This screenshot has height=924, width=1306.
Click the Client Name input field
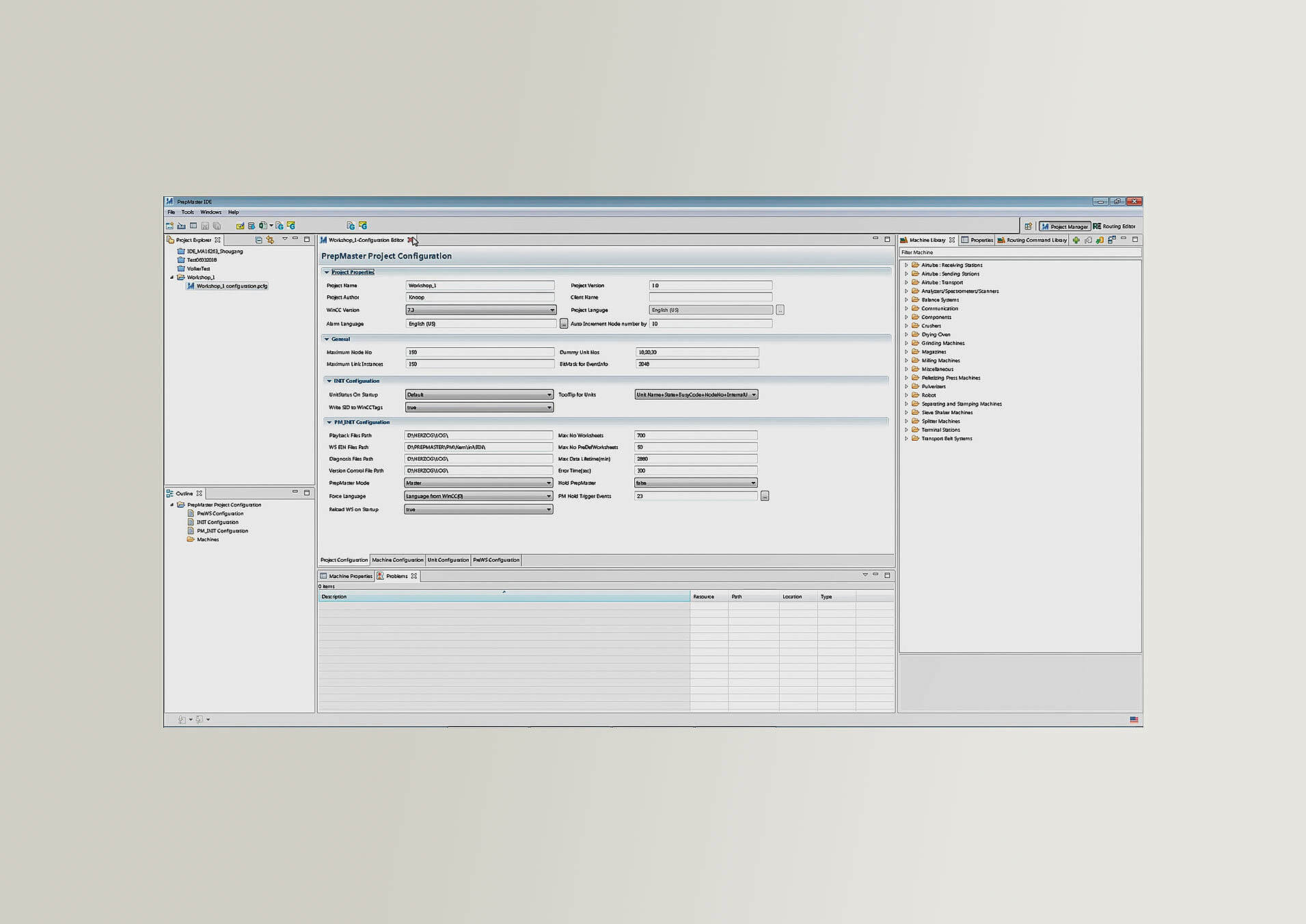click(x=711, y=297)
